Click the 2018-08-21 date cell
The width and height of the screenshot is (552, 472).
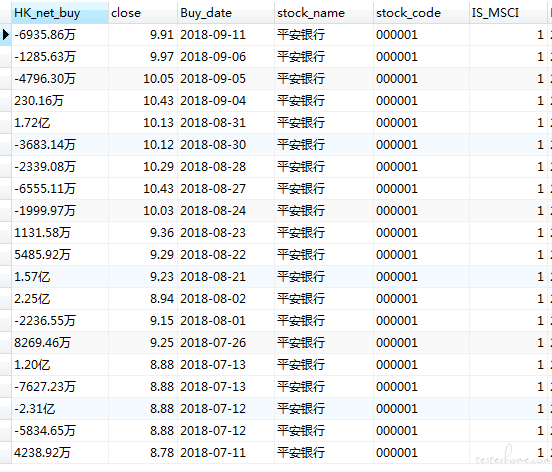coord(226,277)
